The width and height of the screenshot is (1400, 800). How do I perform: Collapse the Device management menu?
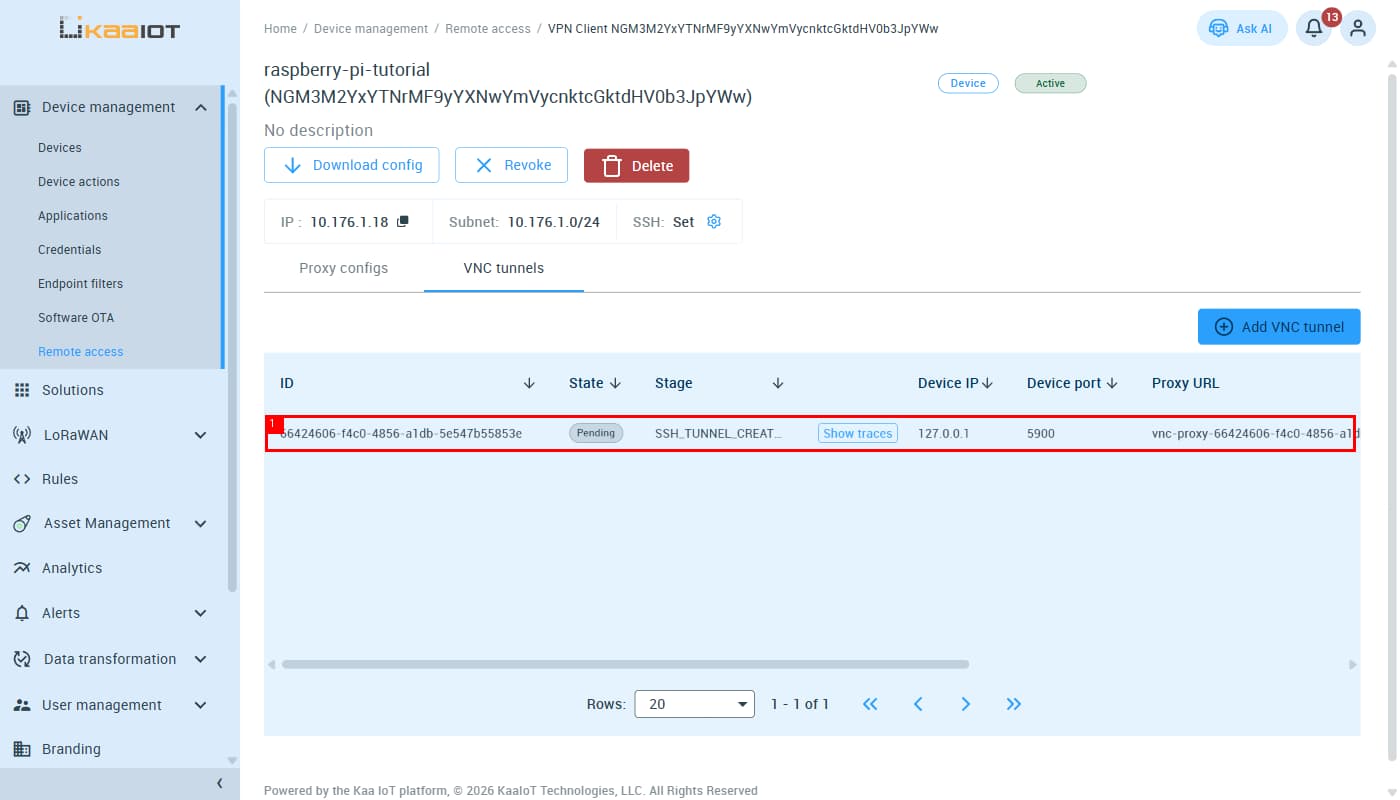(x=201, y=107)
